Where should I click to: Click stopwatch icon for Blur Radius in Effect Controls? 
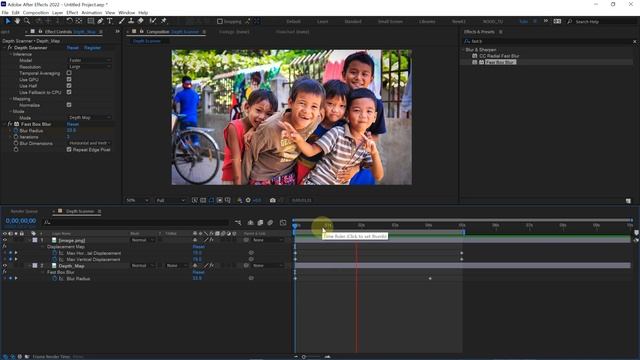pyautogui.click(x=16, y=131)
